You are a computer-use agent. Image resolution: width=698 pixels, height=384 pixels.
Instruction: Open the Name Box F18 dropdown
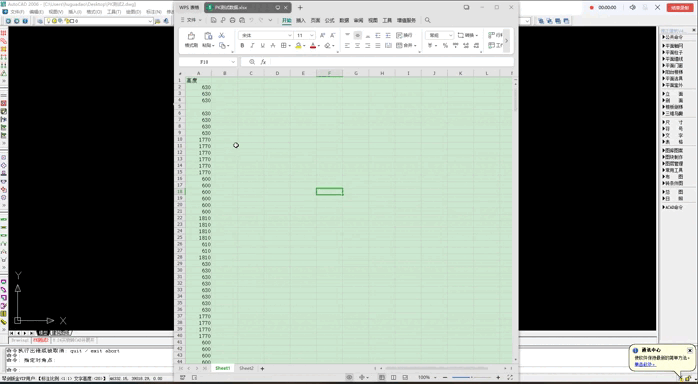233,62
